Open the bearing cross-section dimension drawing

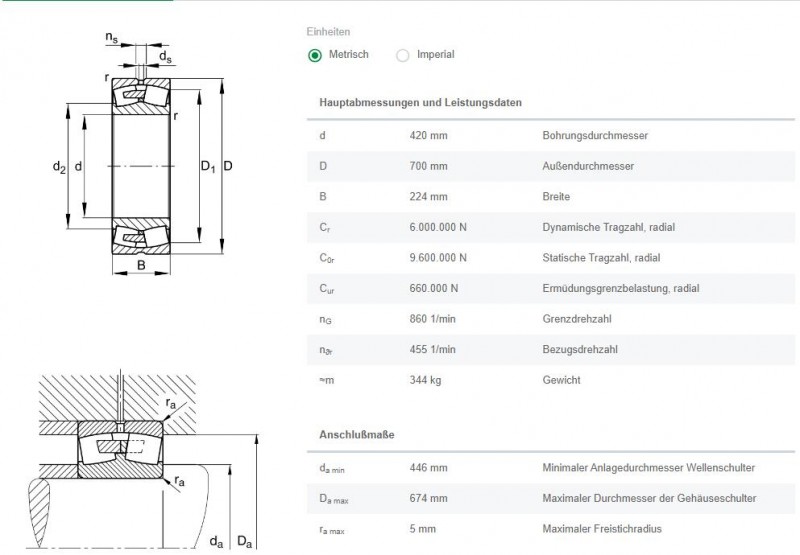click(143, 153)
